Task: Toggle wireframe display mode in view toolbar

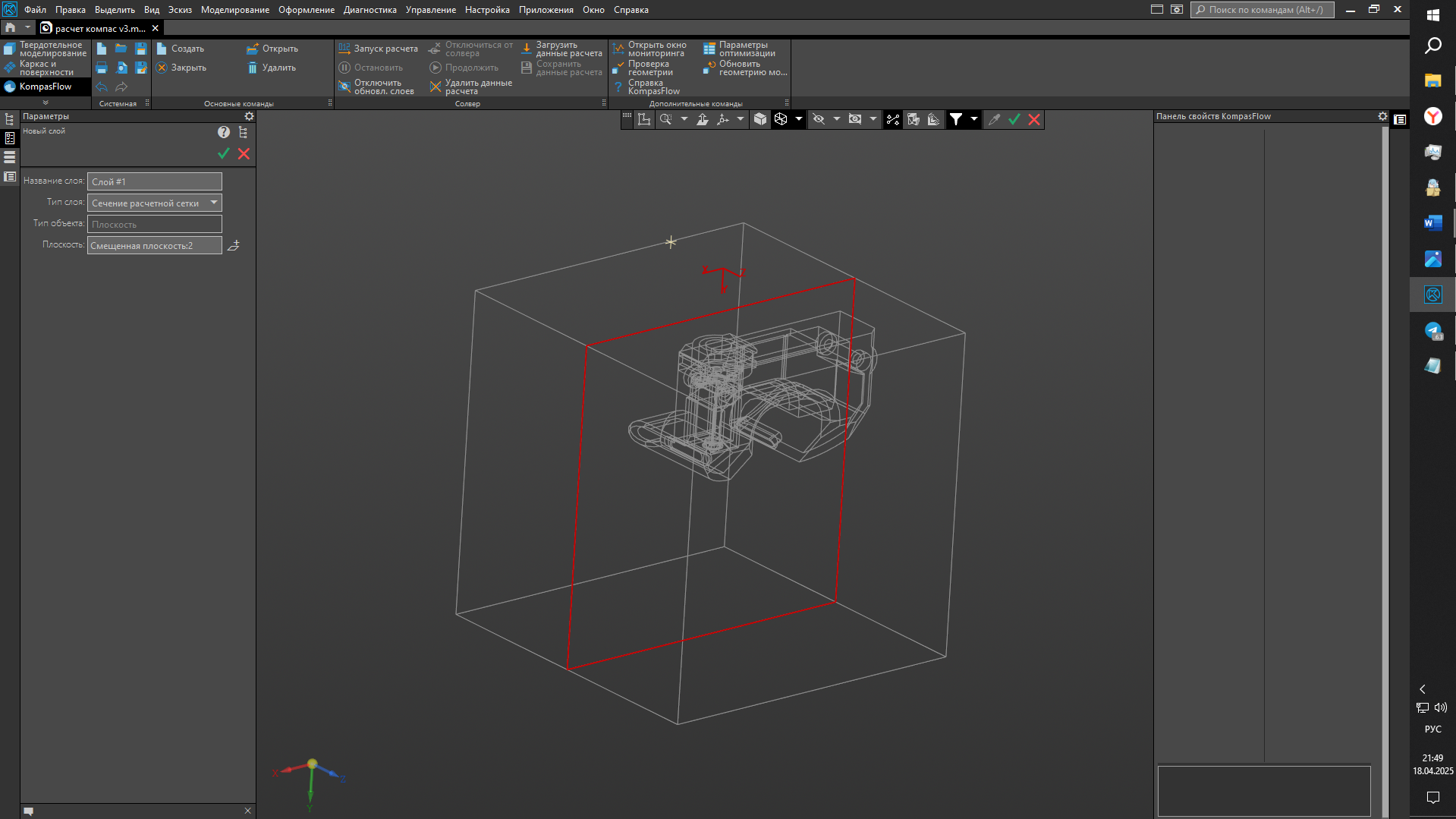Action: 781,119
